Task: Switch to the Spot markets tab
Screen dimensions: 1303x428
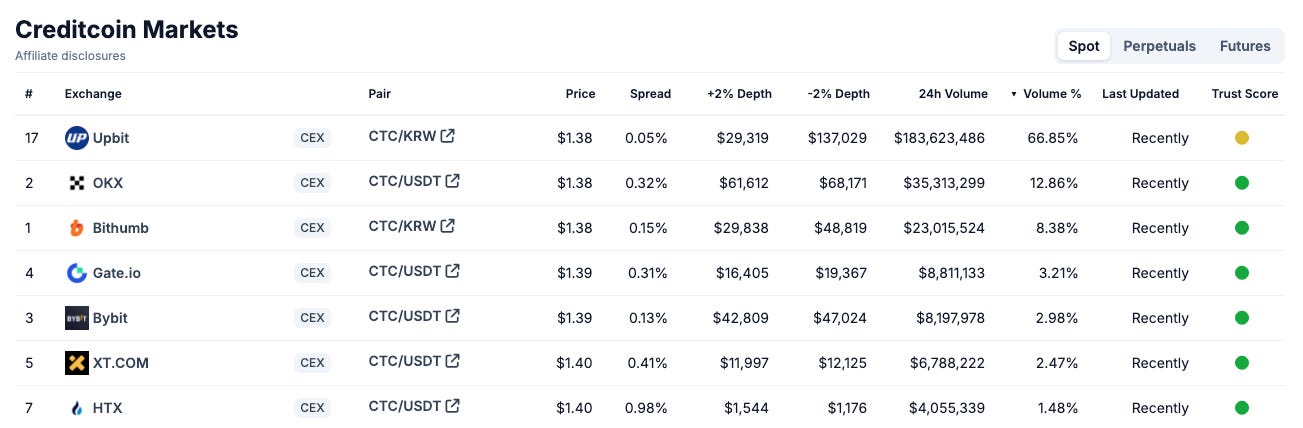Action: [x=1083, y=46]
